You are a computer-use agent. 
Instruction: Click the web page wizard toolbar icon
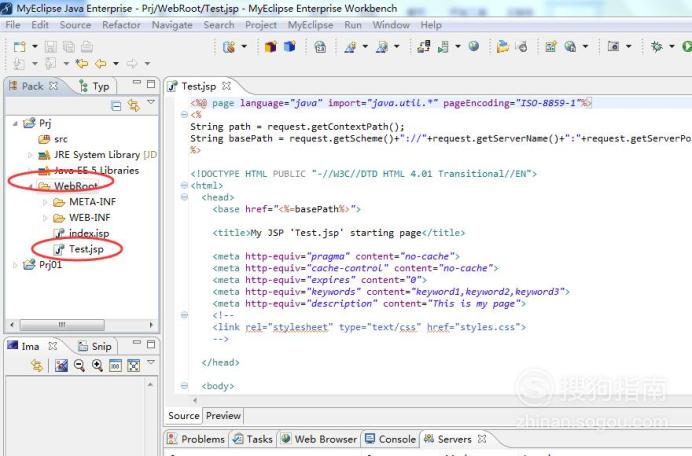tap(550, 46)
